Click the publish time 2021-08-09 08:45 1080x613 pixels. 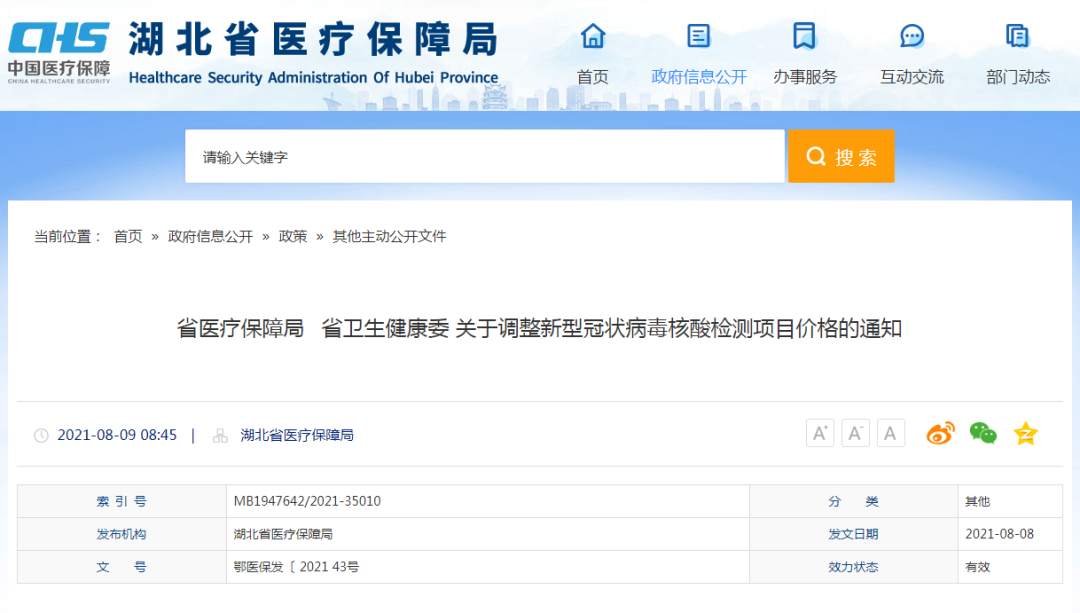click(117, 435)
